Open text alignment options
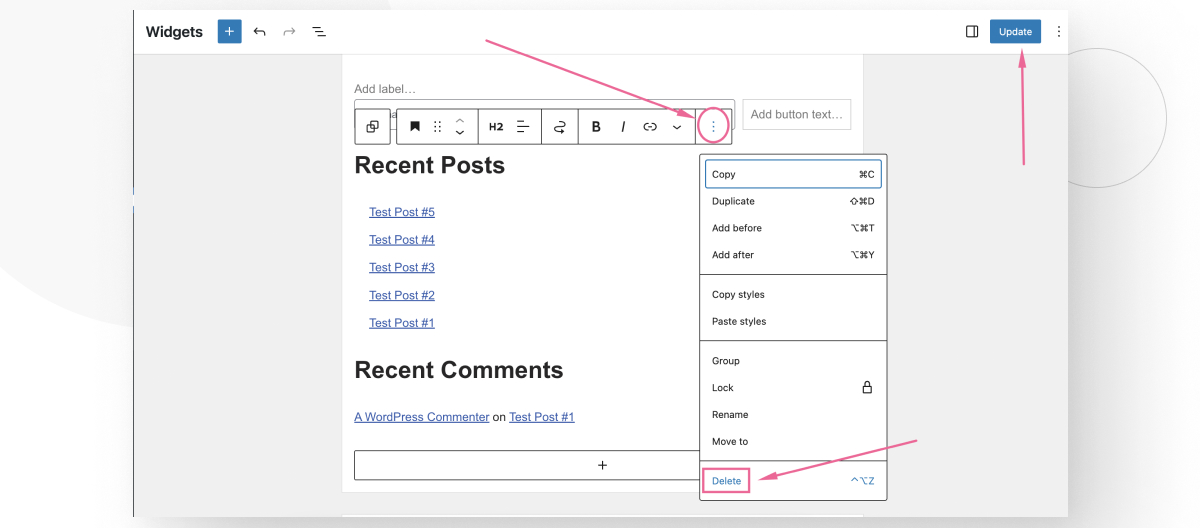The width and height of the screenshot is (1200, 528). click(523, 127)
